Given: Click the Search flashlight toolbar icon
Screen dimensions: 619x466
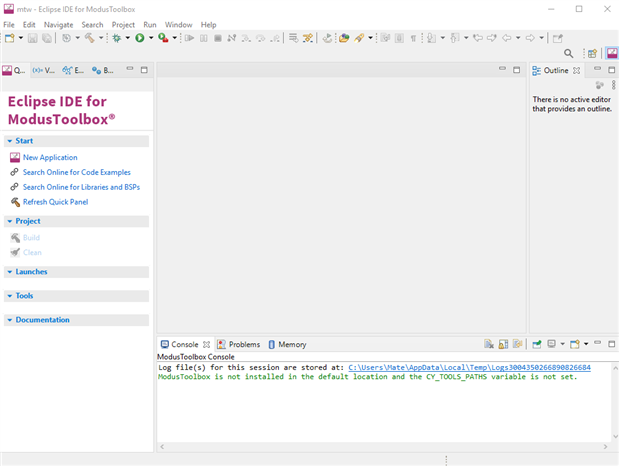Looking at the screenshot, I should [359, 38].
